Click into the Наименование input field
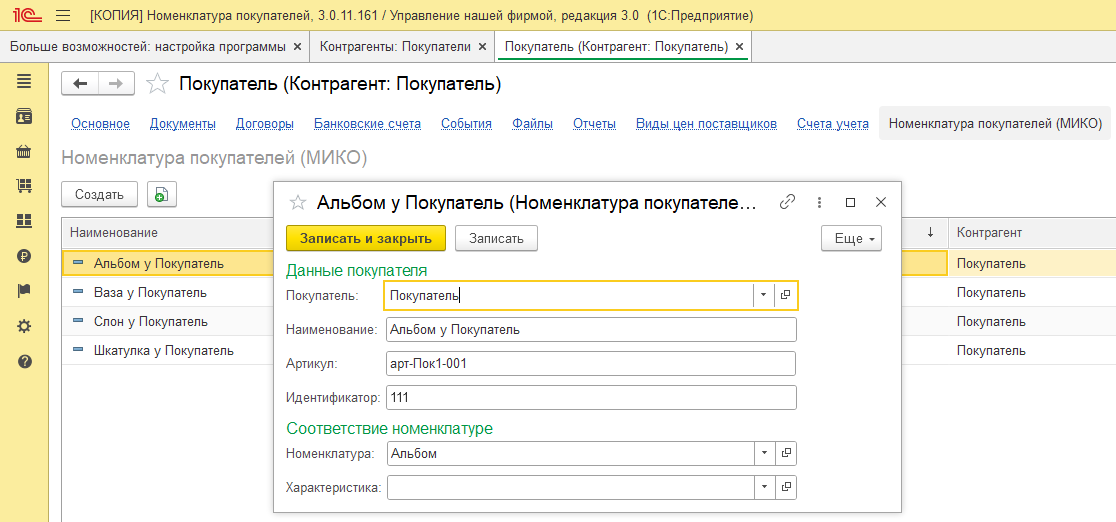 [591, 330]
